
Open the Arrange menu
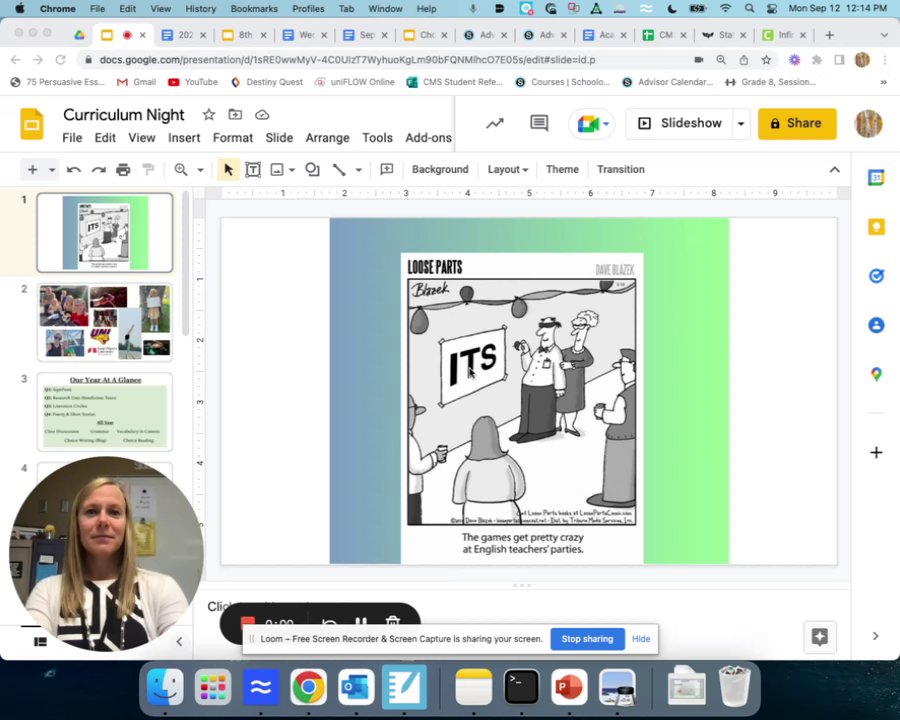(x=327, y=138)
